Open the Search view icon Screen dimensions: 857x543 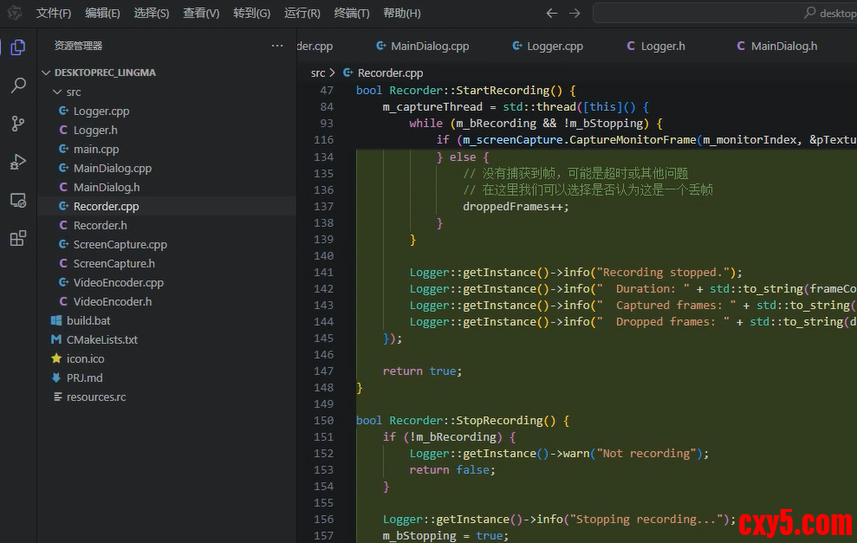pyautogui.click(x=18, y=86)
